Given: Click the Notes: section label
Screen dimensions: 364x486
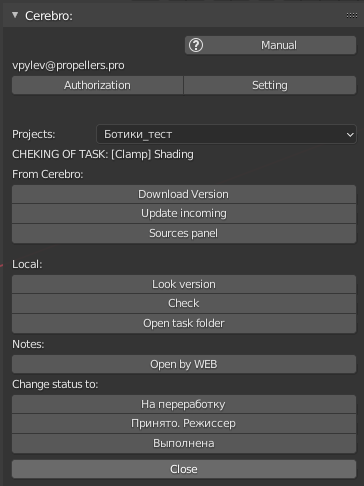Looking at the screenshot, I should point(28,344).
